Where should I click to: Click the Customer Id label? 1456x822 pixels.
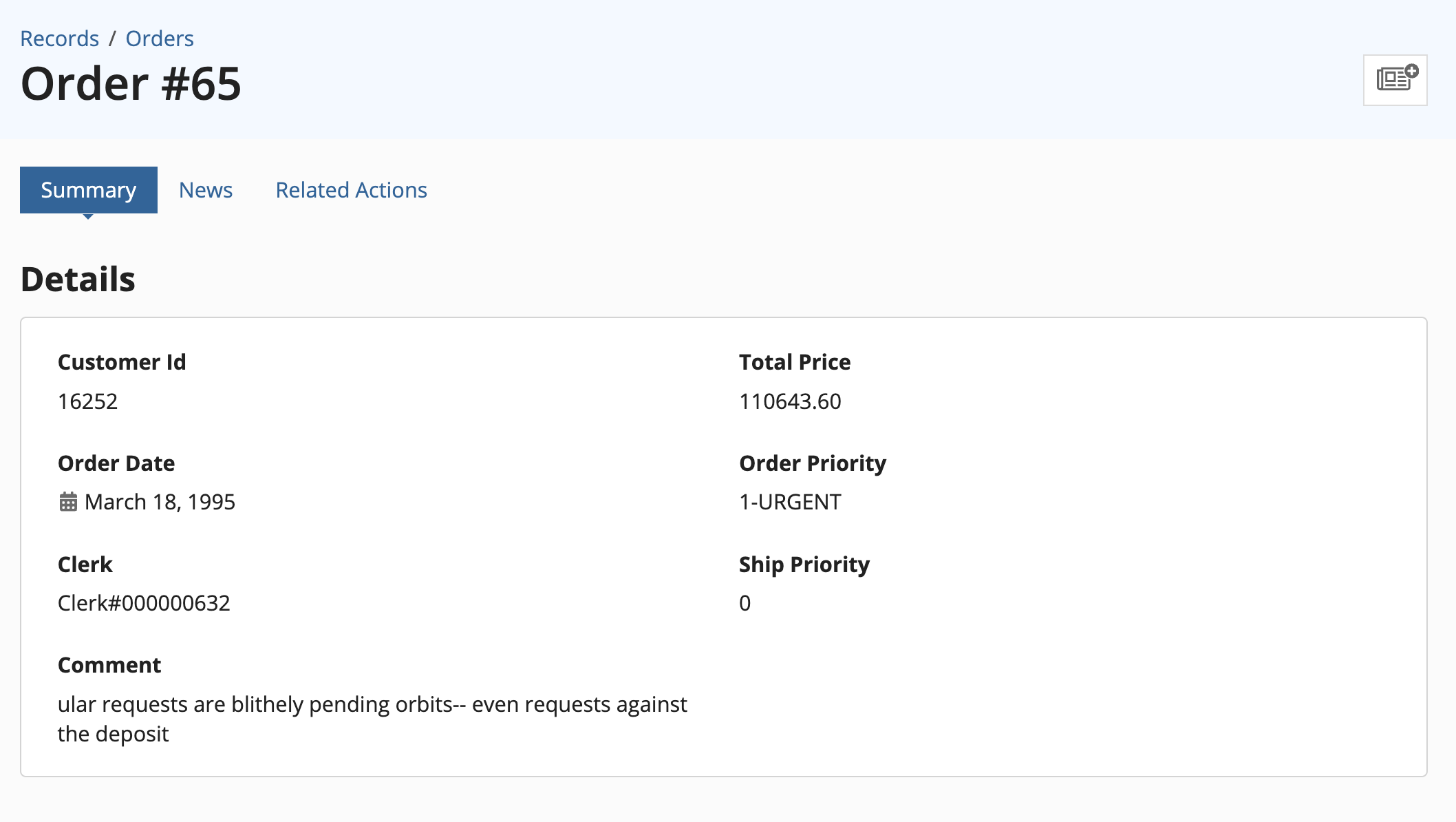122,362
